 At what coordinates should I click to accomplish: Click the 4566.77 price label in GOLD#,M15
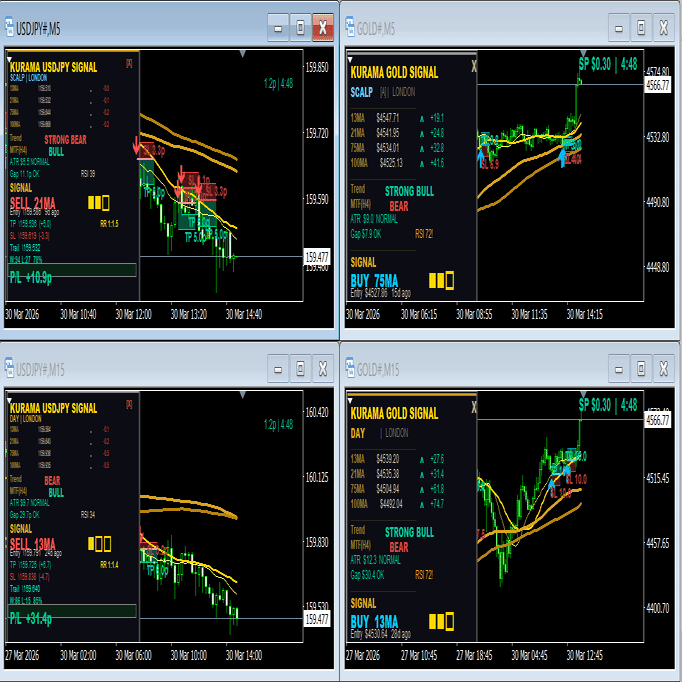657,420
